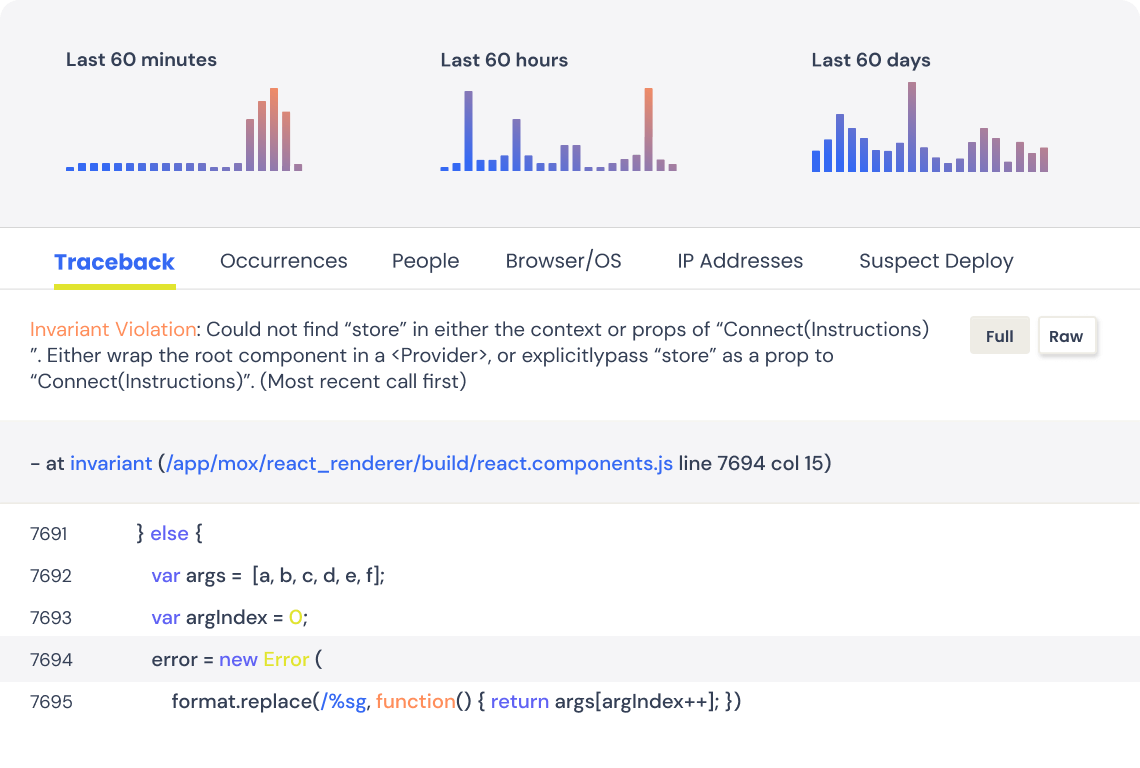Screen dimensions: 1140x768
Task: Open the react.components.js file path link
Action: pyautogui.click(x=419, y=464)
